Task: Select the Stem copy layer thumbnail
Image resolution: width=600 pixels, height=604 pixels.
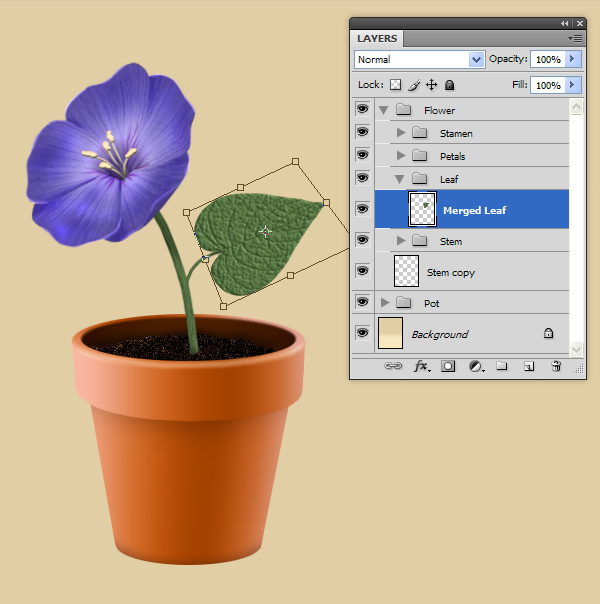Action: [407, 271]
